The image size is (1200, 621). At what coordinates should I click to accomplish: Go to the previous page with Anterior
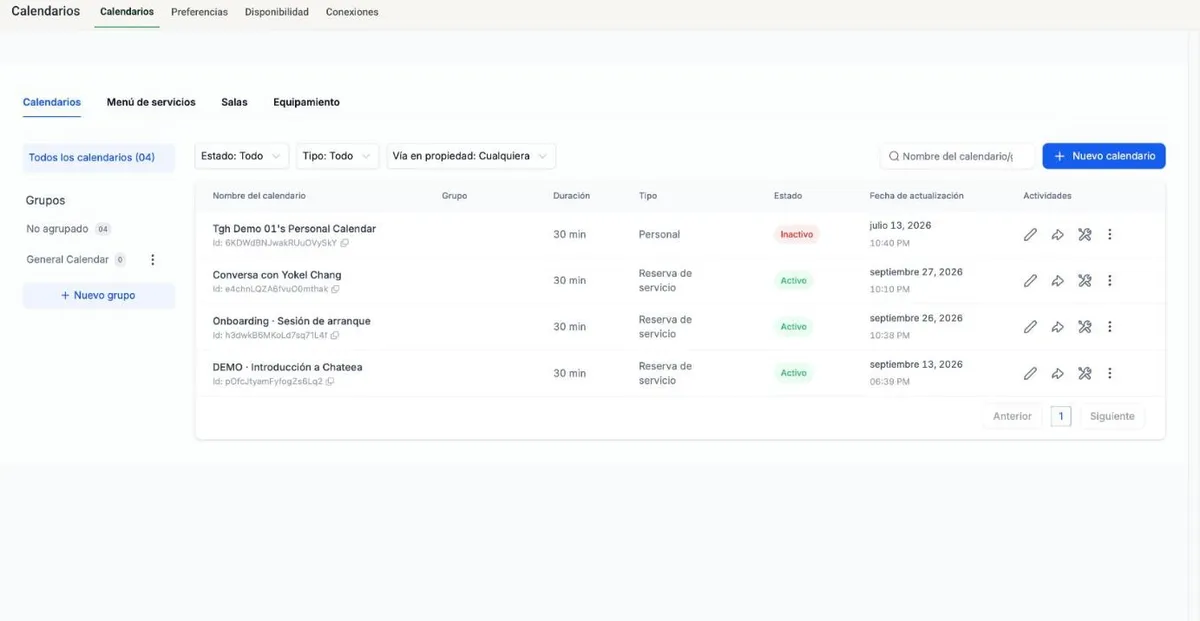point(1012,416)
